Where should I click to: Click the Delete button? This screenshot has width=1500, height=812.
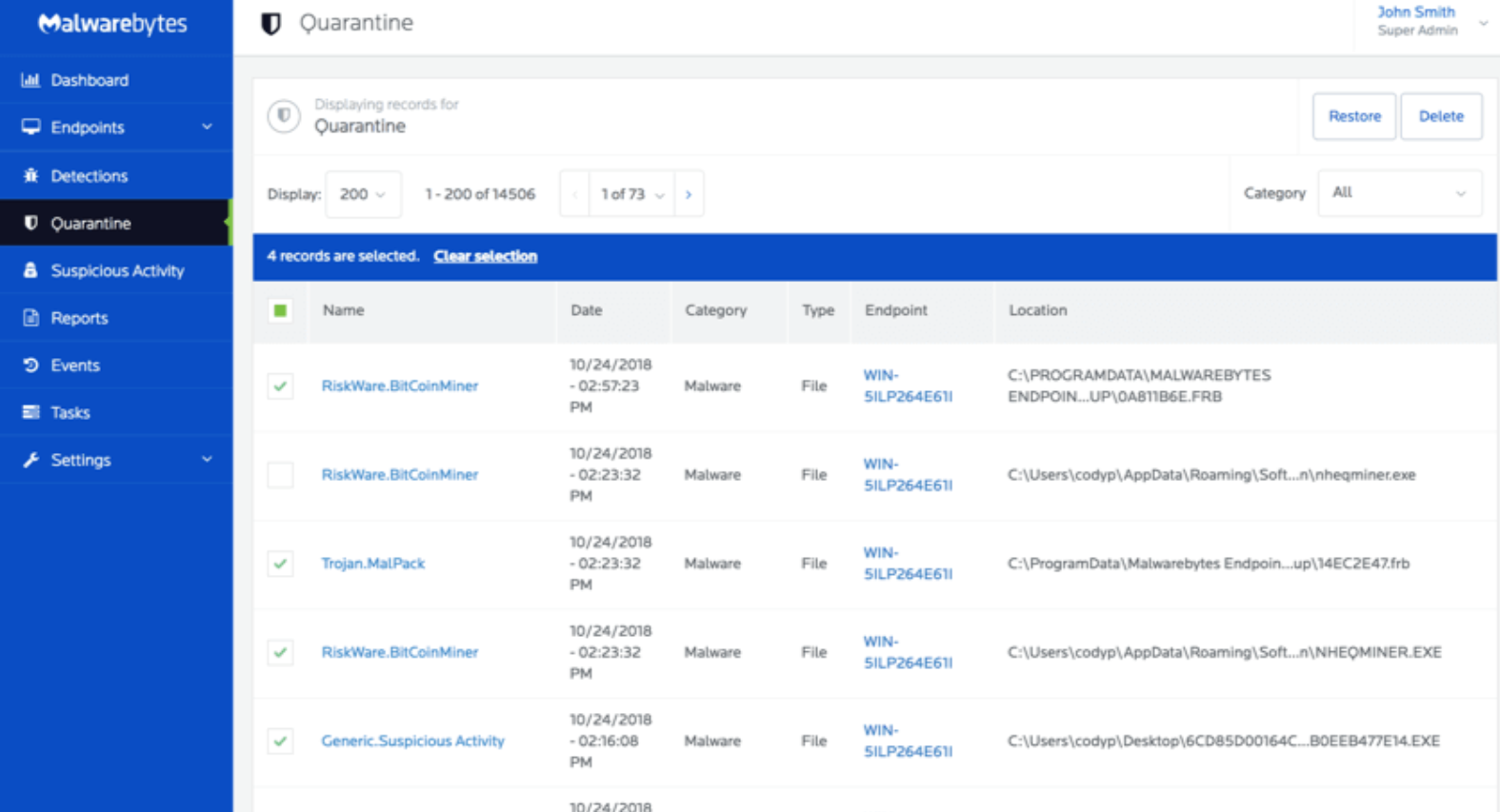(1441, 116)
